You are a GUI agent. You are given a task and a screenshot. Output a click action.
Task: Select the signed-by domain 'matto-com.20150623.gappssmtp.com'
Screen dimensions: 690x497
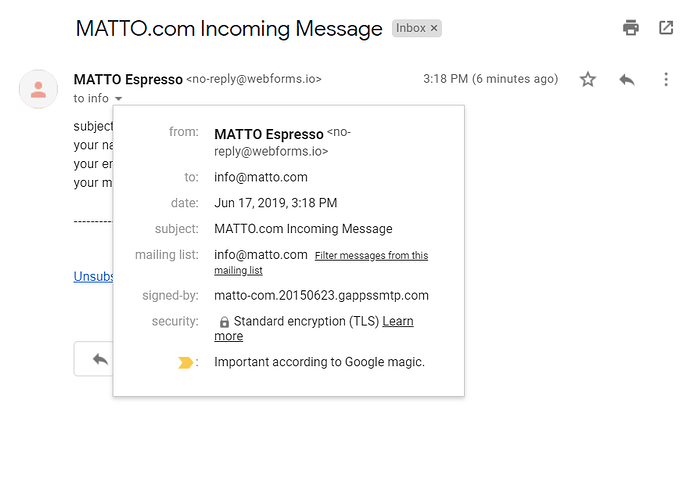[321, 295]
